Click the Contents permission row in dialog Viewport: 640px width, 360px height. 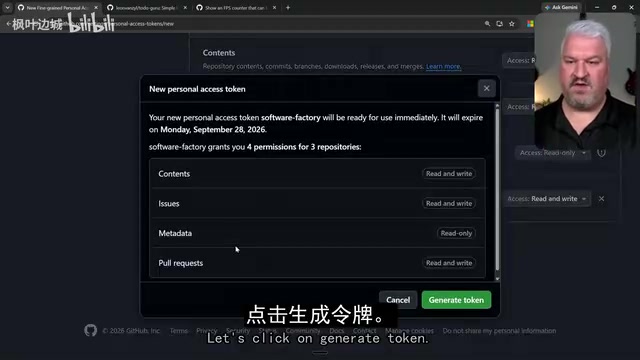click(x=318, y=173)
